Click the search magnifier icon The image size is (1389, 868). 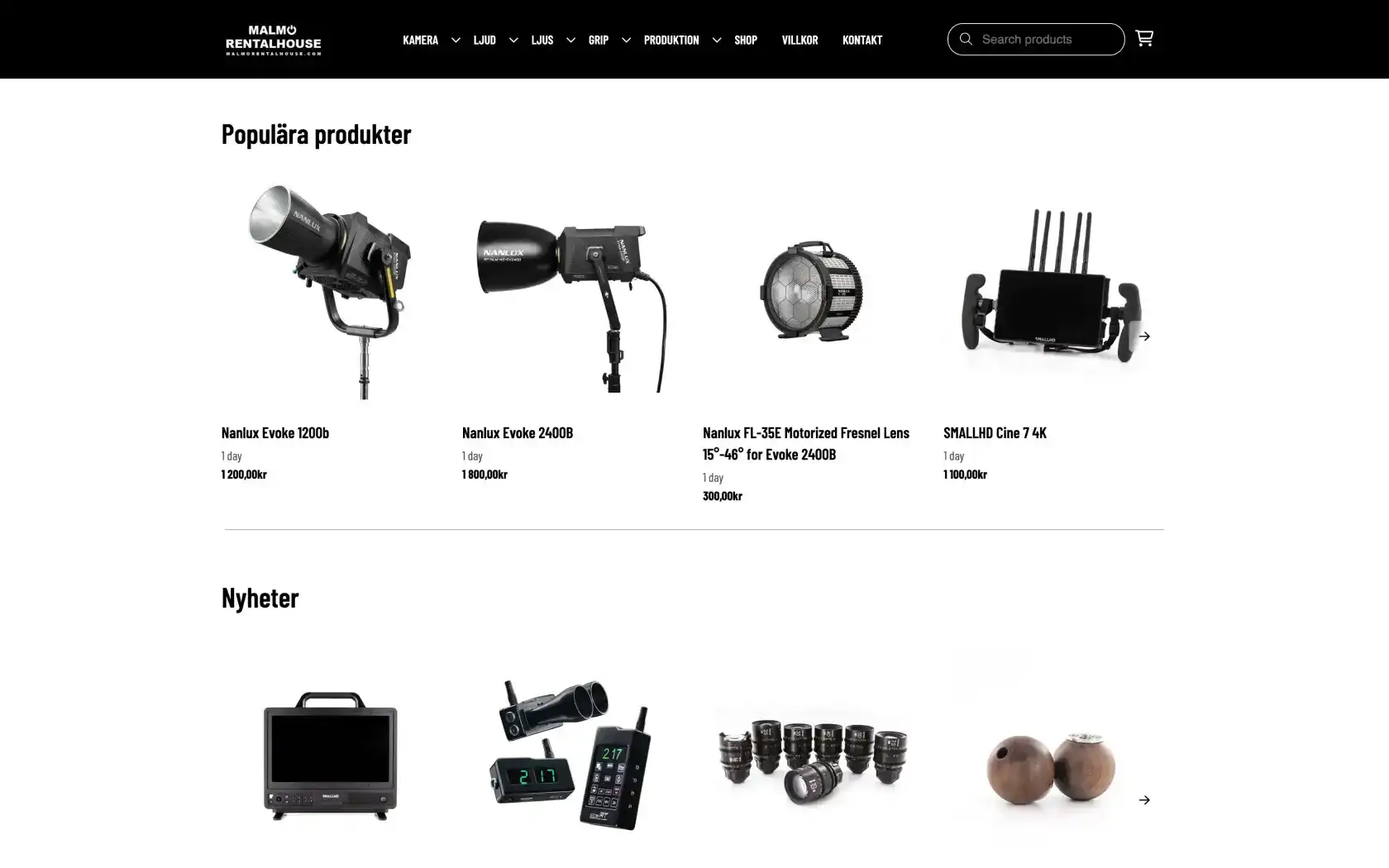966,39
